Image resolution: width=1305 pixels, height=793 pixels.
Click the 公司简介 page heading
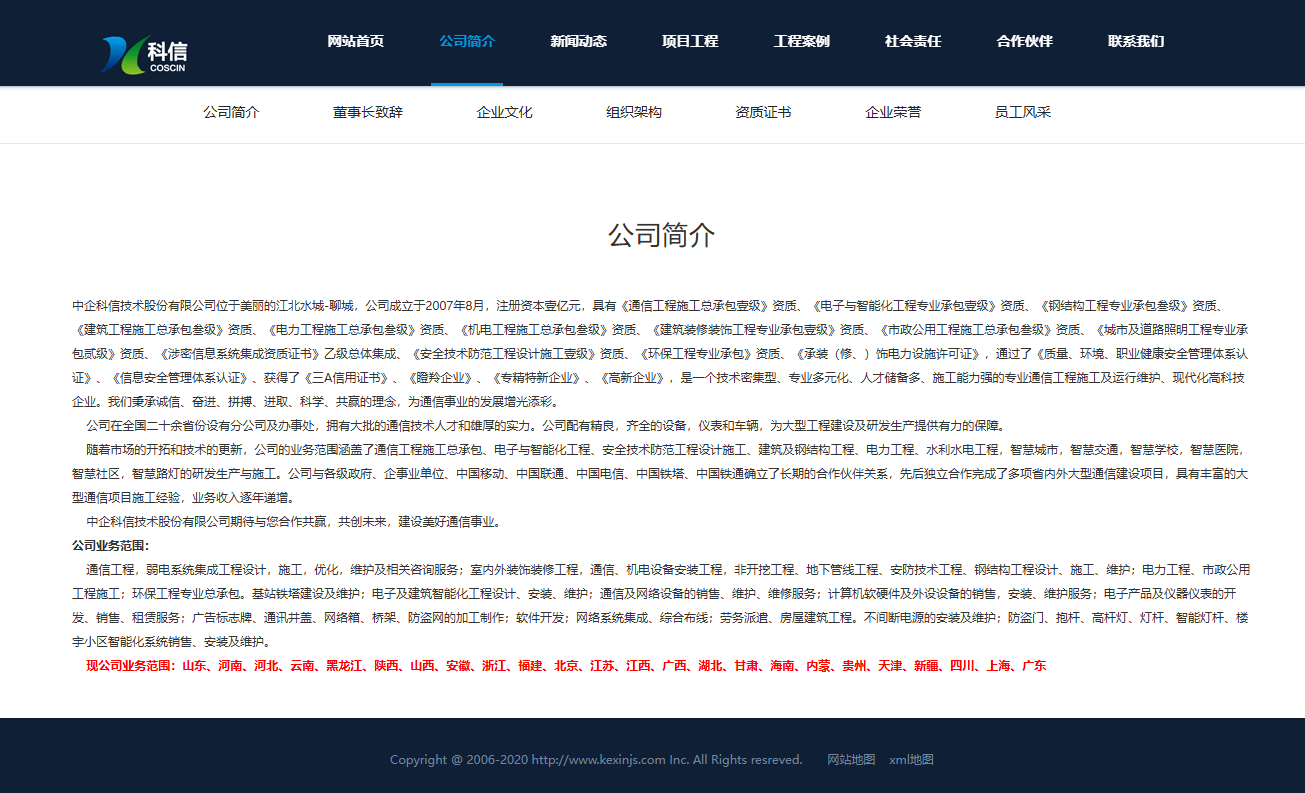(x=662, y=235)
